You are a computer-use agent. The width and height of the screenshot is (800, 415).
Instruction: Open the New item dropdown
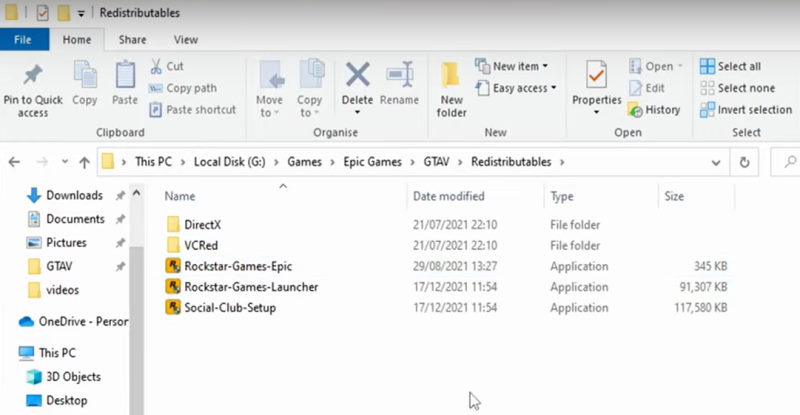[512, 66]
